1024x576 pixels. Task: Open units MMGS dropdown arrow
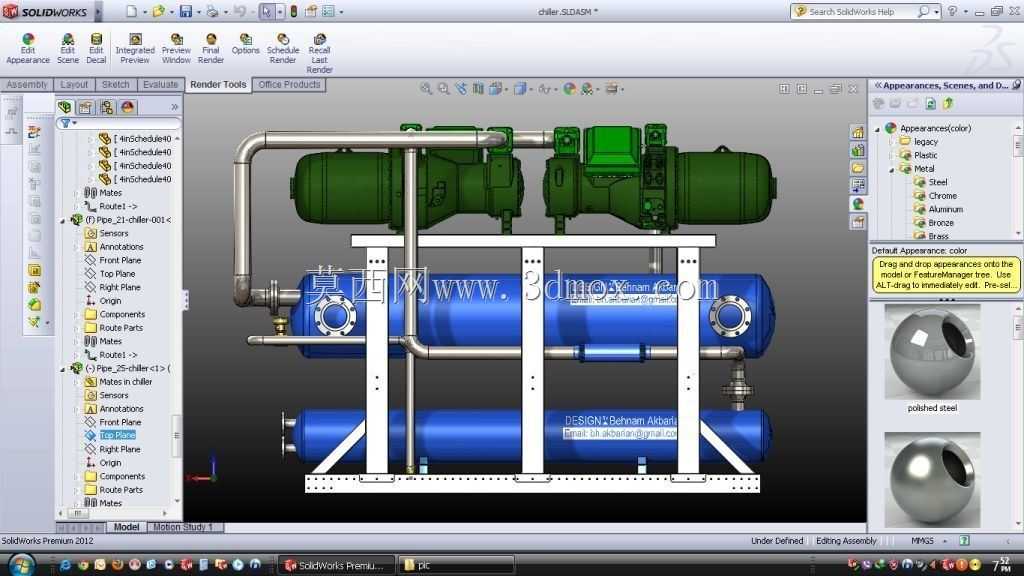944,541
